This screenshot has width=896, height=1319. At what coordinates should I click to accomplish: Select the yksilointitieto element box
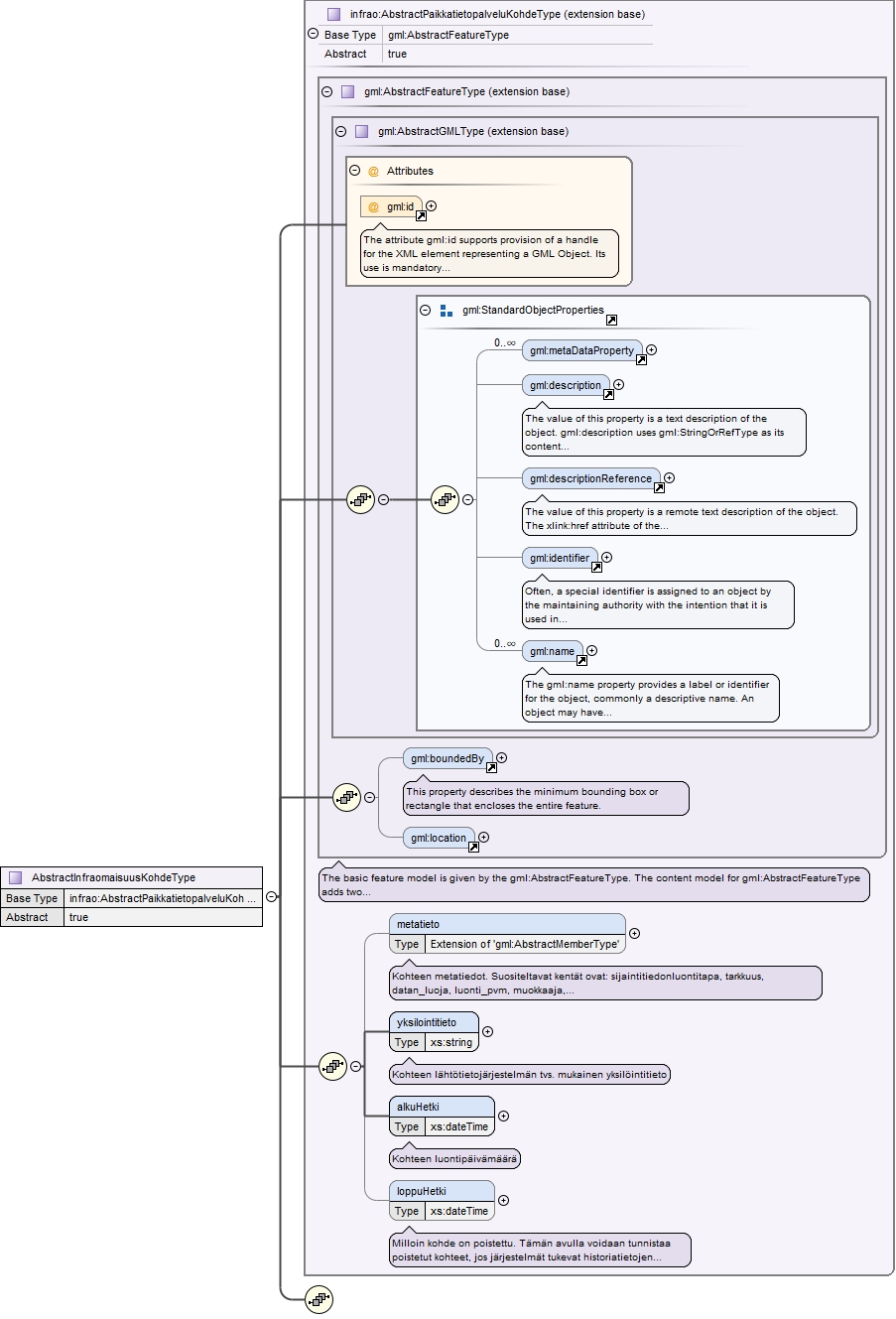(x=435, y=1032)
